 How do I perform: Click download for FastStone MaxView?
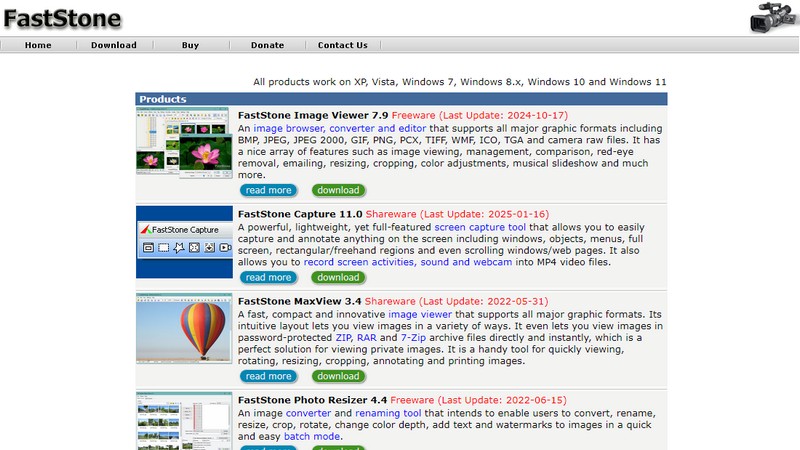coord(338,377)
